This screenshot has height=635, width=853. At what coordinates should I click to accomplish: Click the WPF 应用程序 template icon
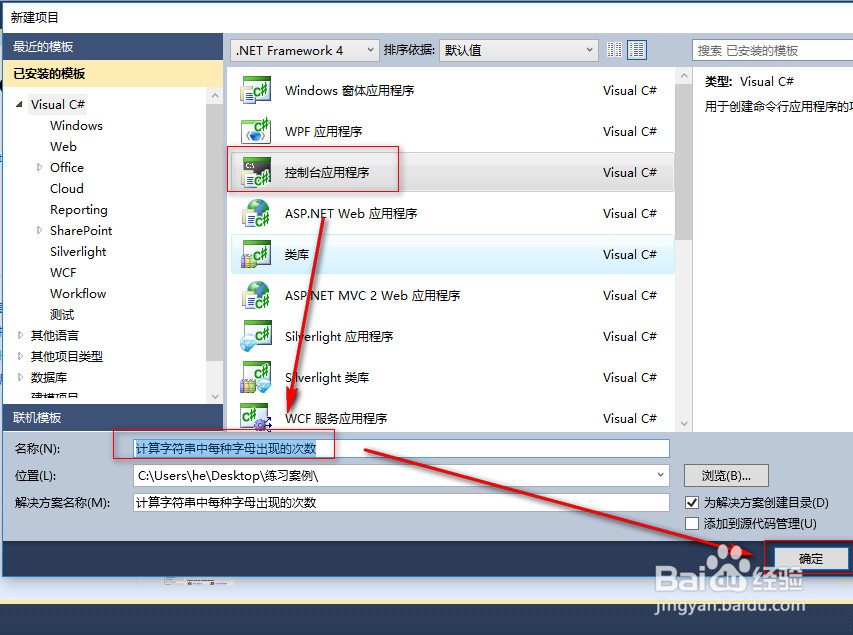coord(256,131)
